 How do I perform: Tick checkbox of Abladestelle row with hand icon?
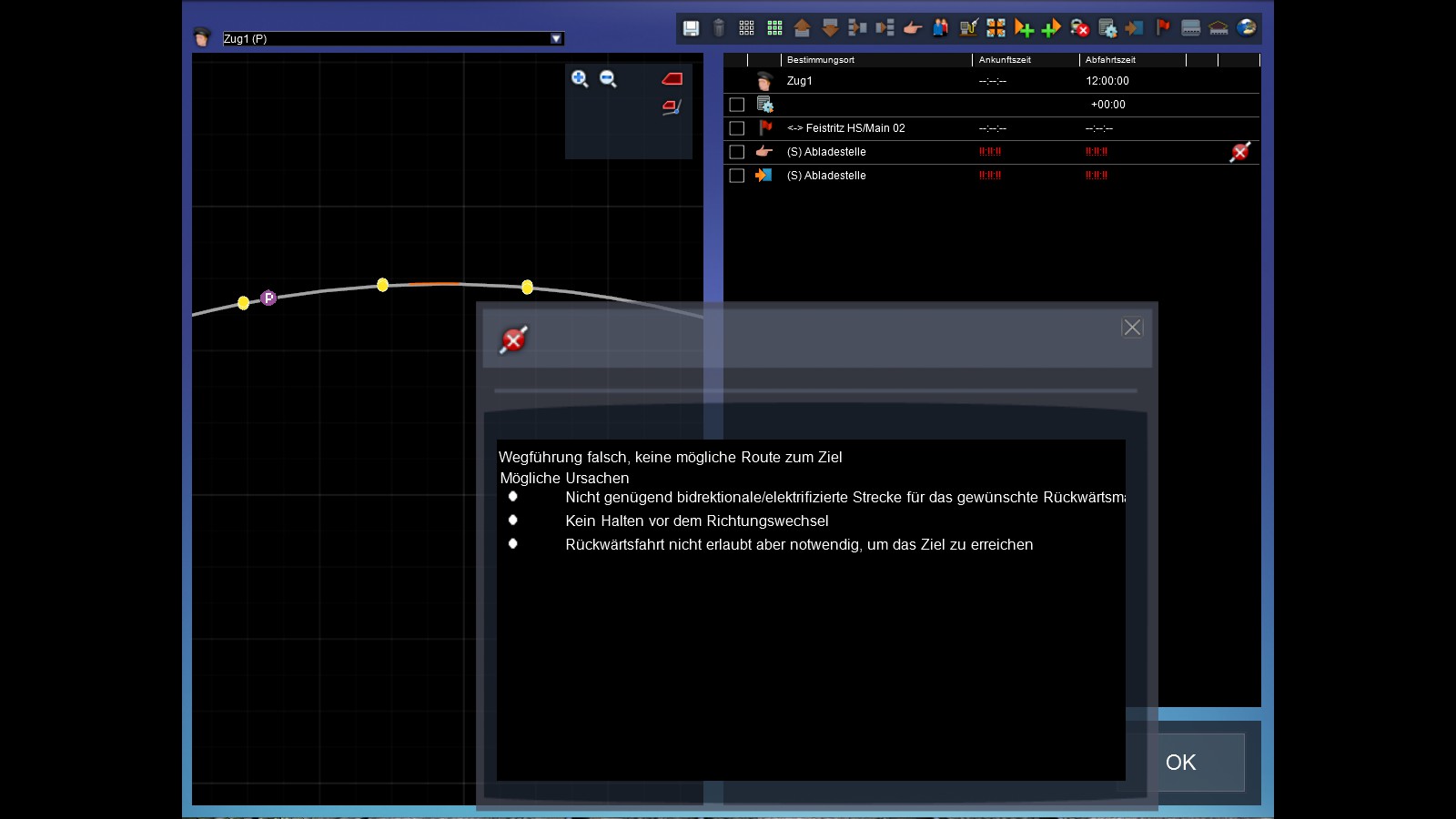tap(737, 152)
